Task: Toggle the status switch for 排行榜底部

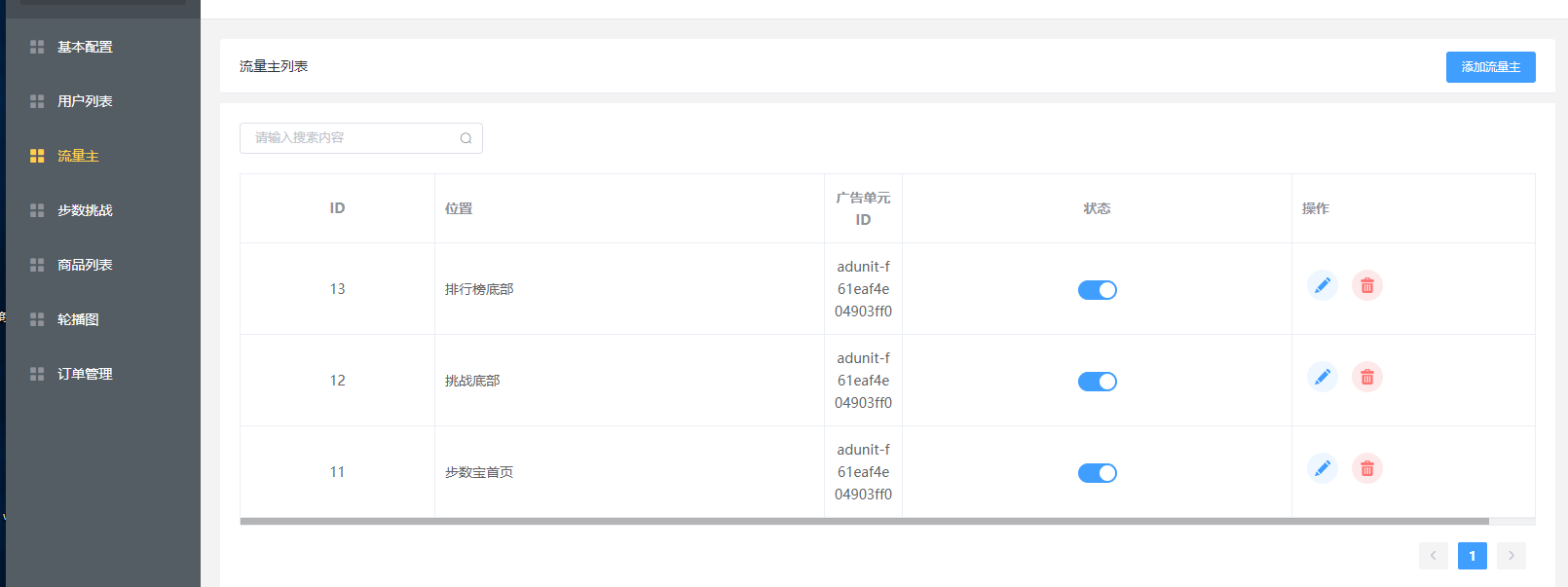Action: click(1098, 290)
